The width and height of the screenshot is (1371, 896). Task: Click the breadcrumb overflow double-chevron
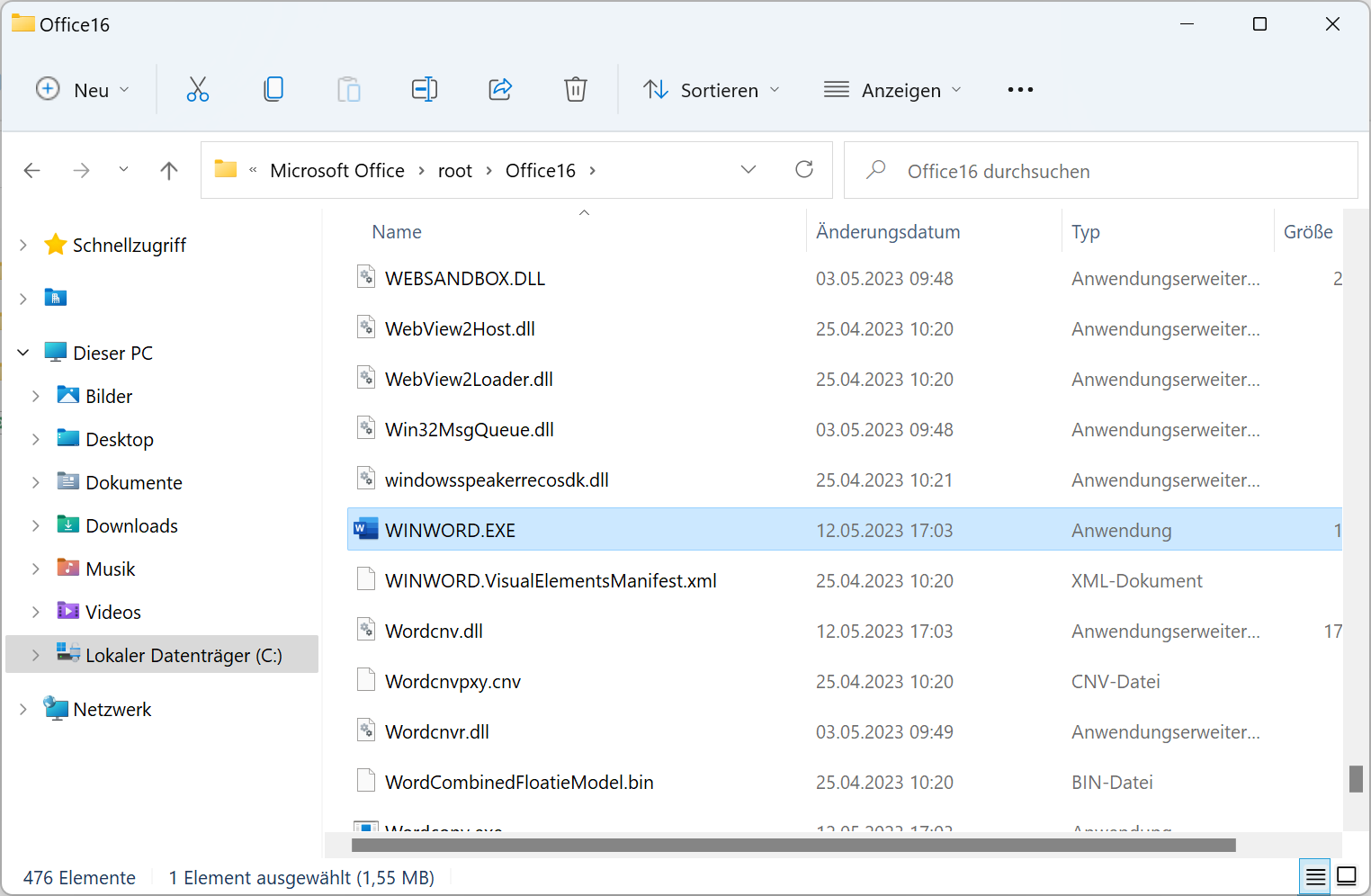coord(253,170)
